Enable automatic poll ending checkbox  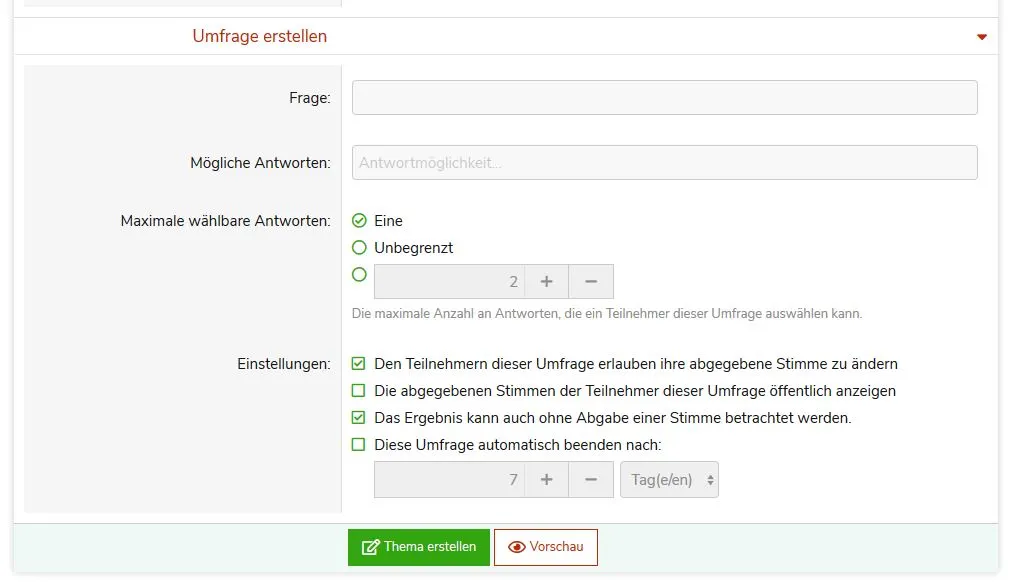tap(359, 445)
